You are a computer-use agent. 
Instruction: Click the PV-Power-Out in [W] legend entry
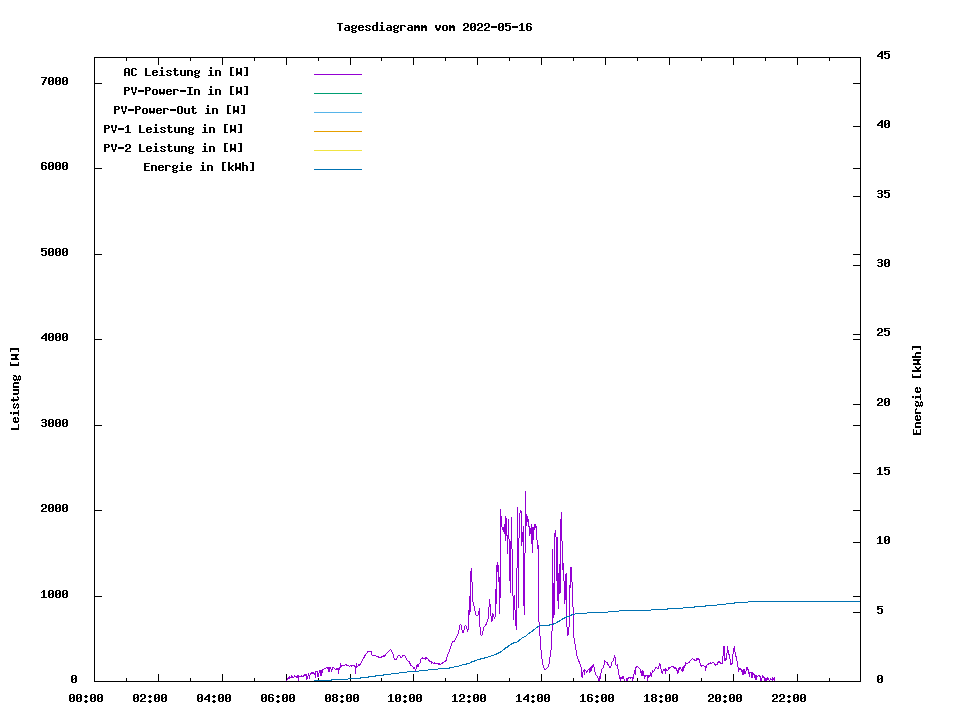180,110
